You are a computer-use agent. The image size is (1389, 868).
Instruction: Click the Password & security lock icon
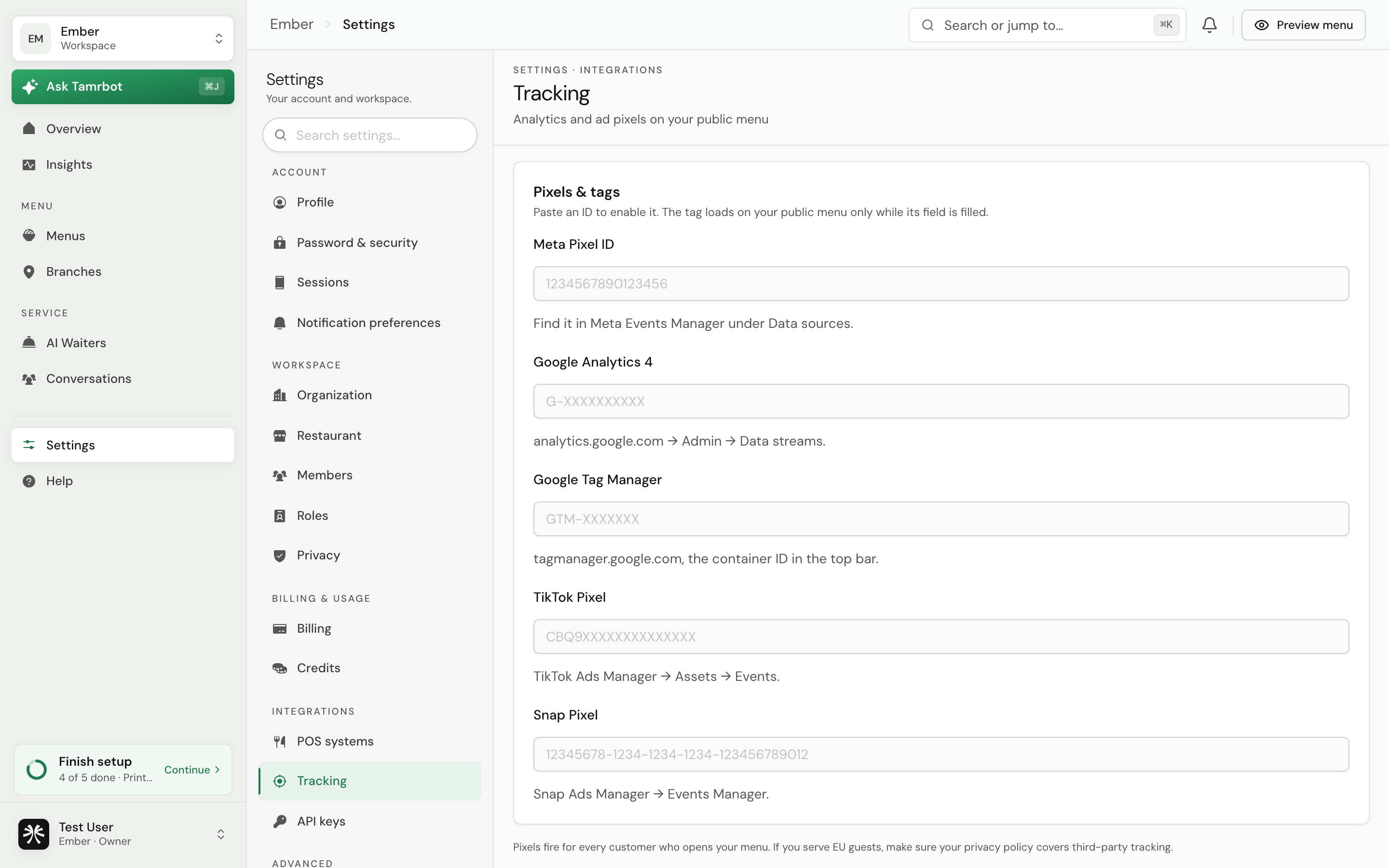click(x=280, y=242)
